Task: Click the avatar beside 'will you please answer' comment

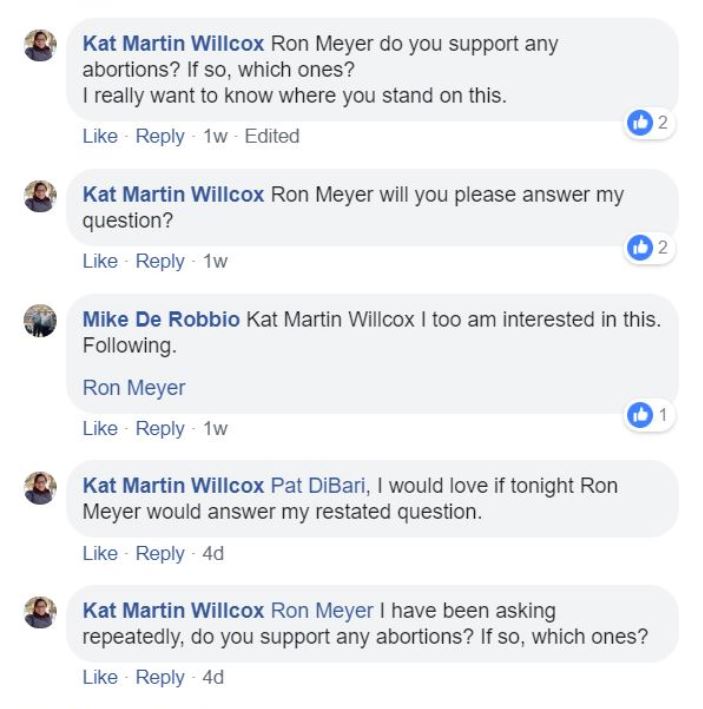Action: pos(40,196)
